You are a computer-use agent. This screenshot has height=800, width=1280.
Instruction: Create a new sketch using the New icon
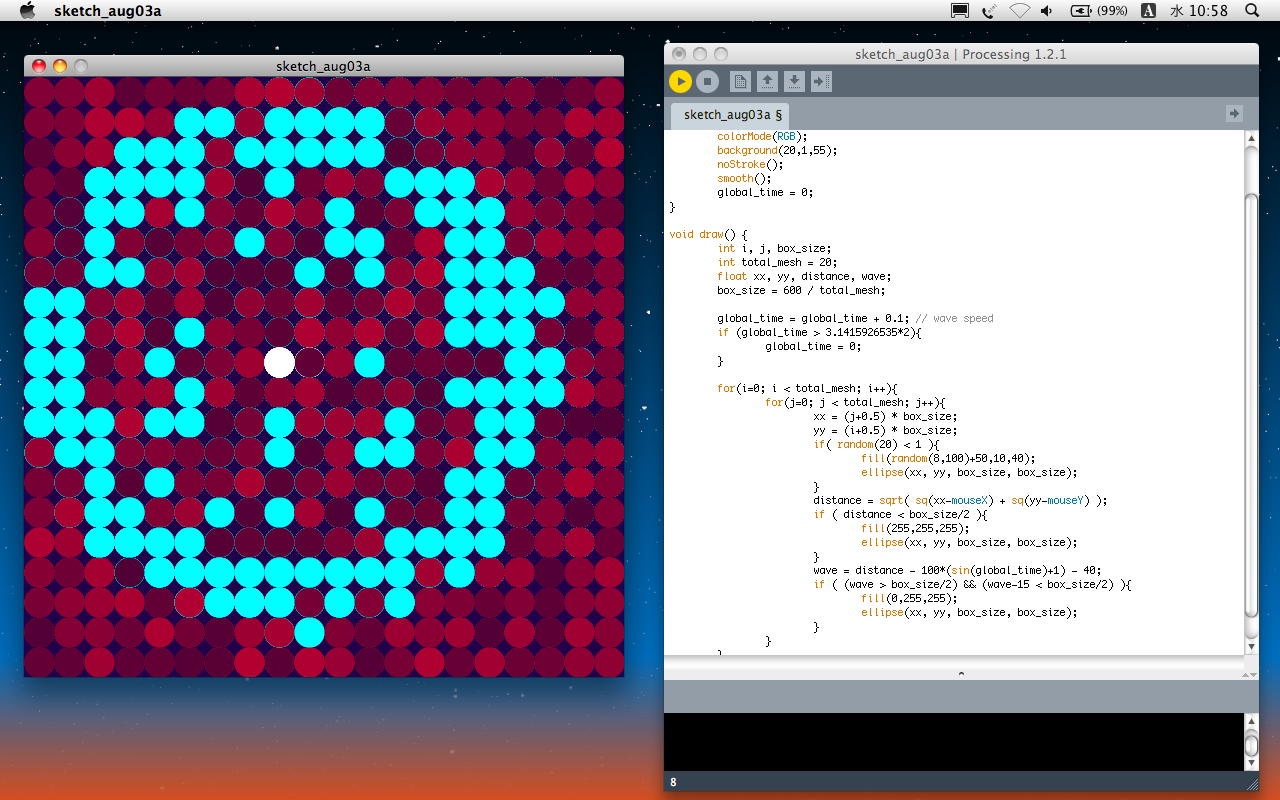point(740,81)
